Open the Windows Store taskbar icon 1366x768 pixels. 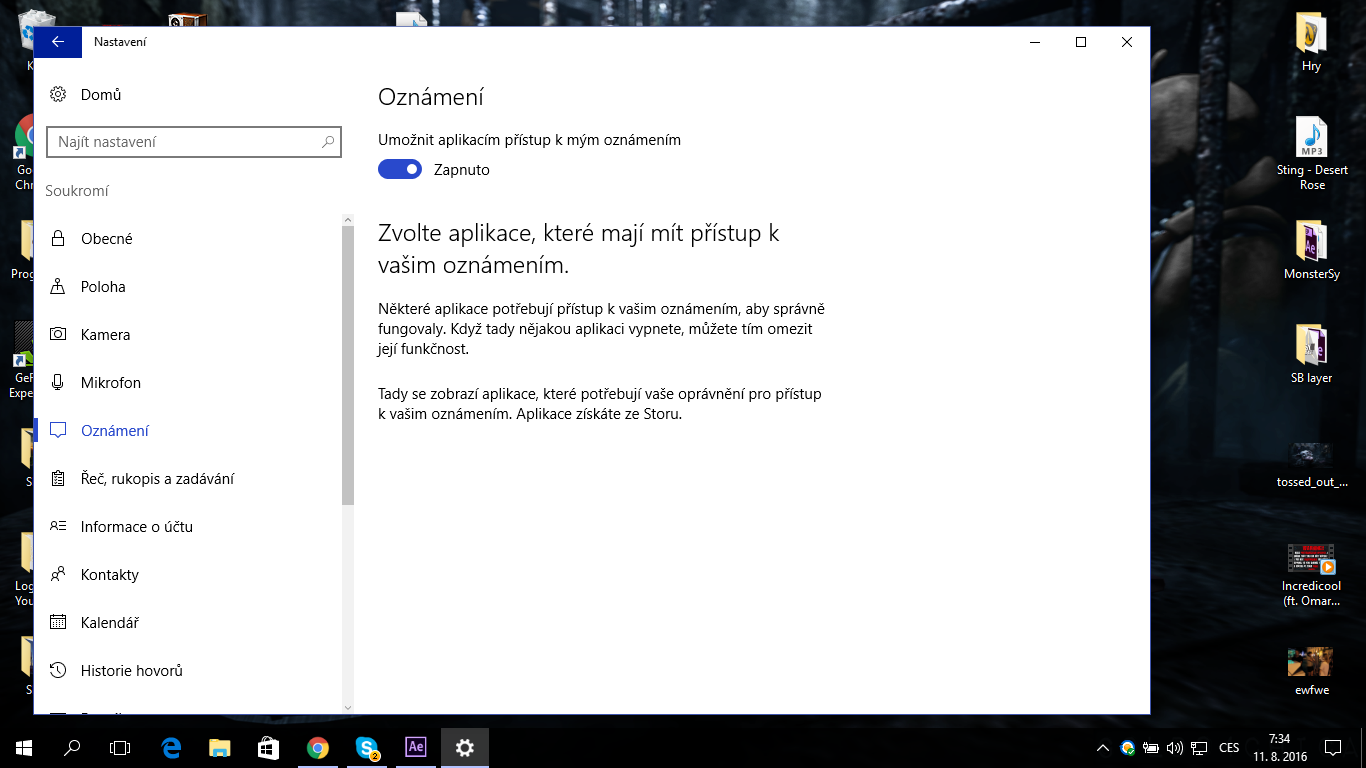pos(269,747)
